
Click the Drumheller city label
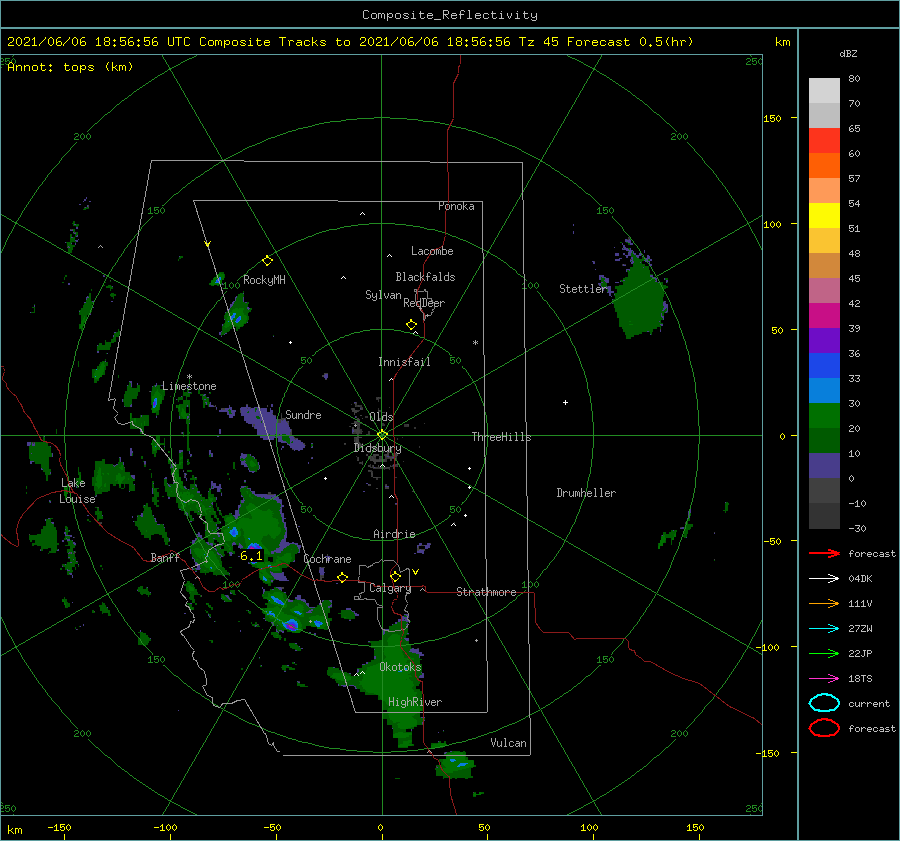tap(586, 493)
